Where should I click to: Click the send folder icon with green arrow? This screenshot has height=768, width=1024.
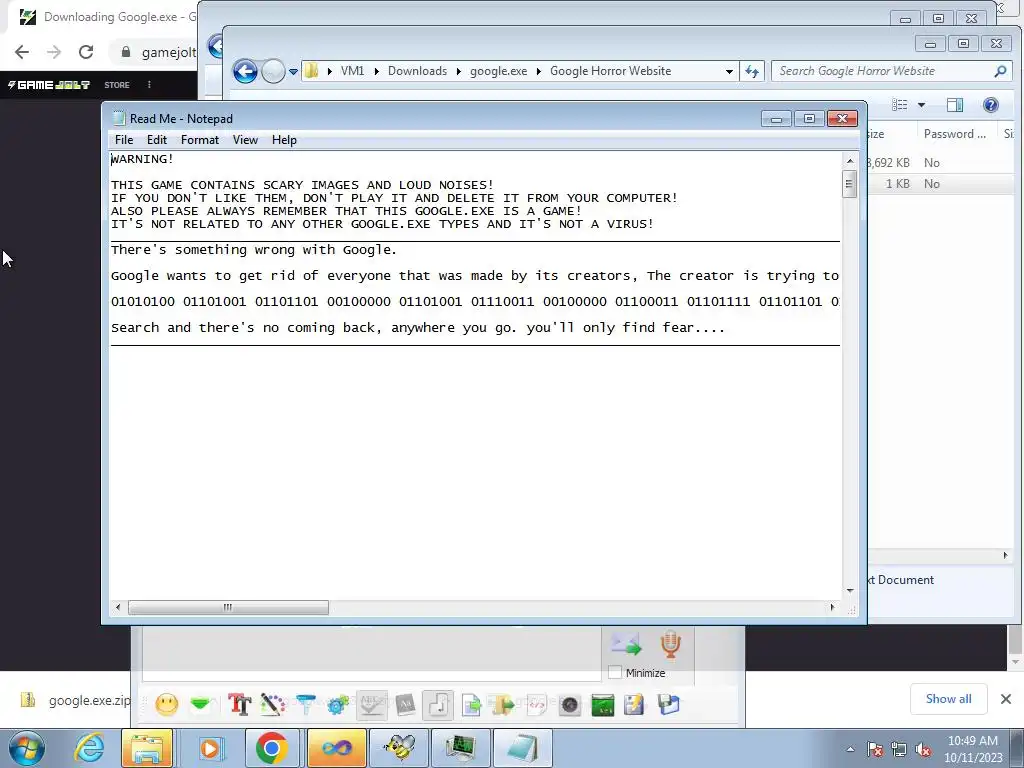coord(504,705)
